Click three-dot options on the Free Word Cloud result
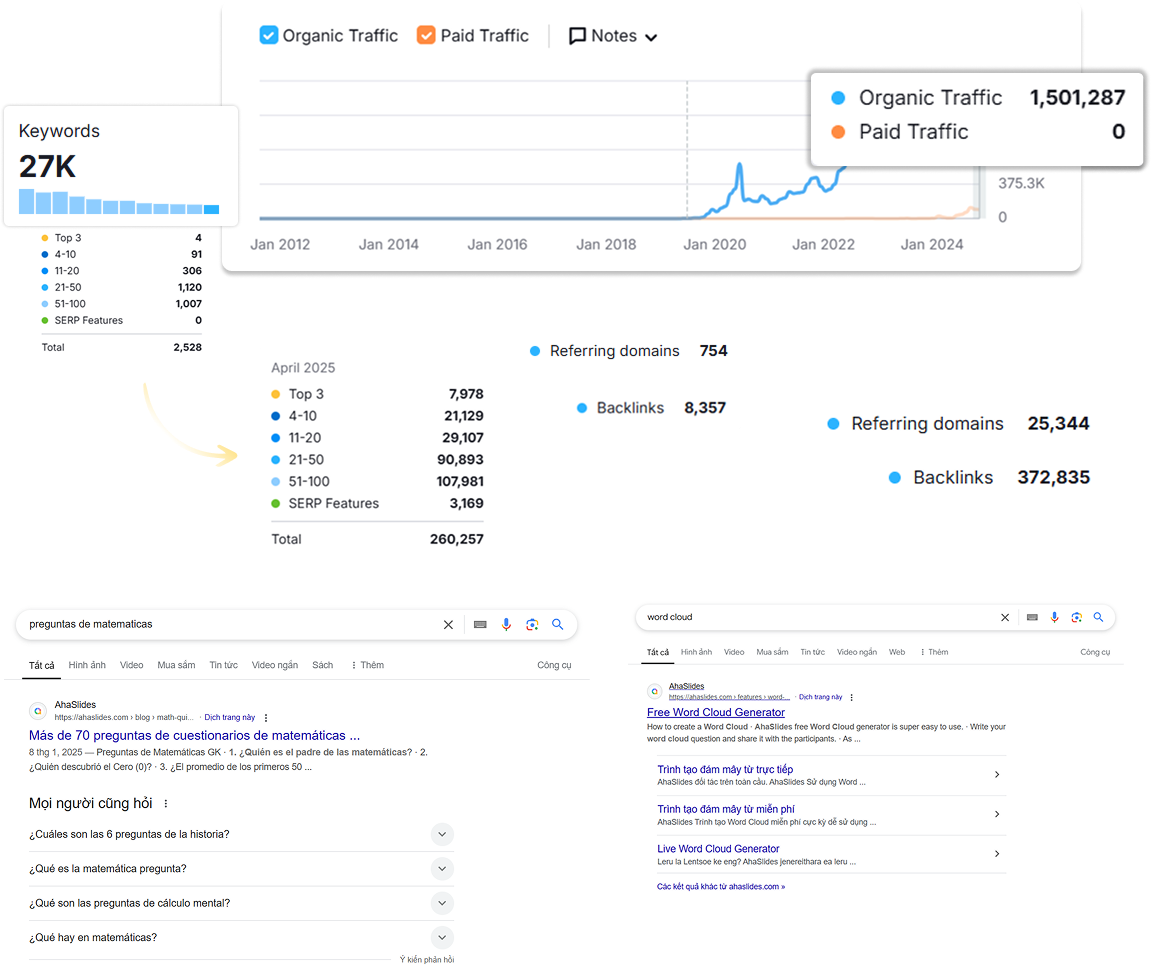This screenshot has height=975, width=1152. pyautogui.click(x=852, y=697)
